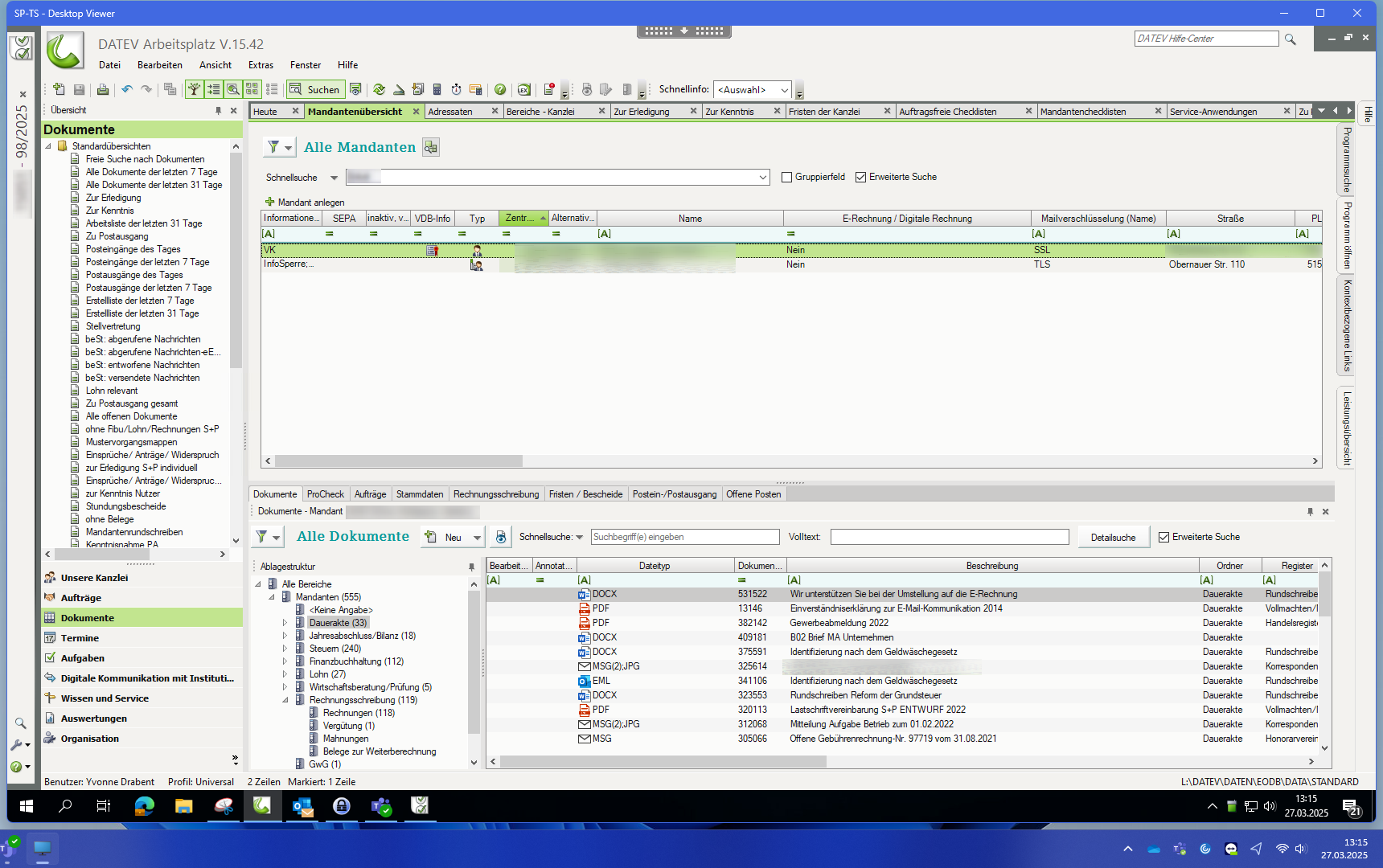Toggle Erweiterte Suche checkbox in the Dokumente panel

pos(1163,538)
